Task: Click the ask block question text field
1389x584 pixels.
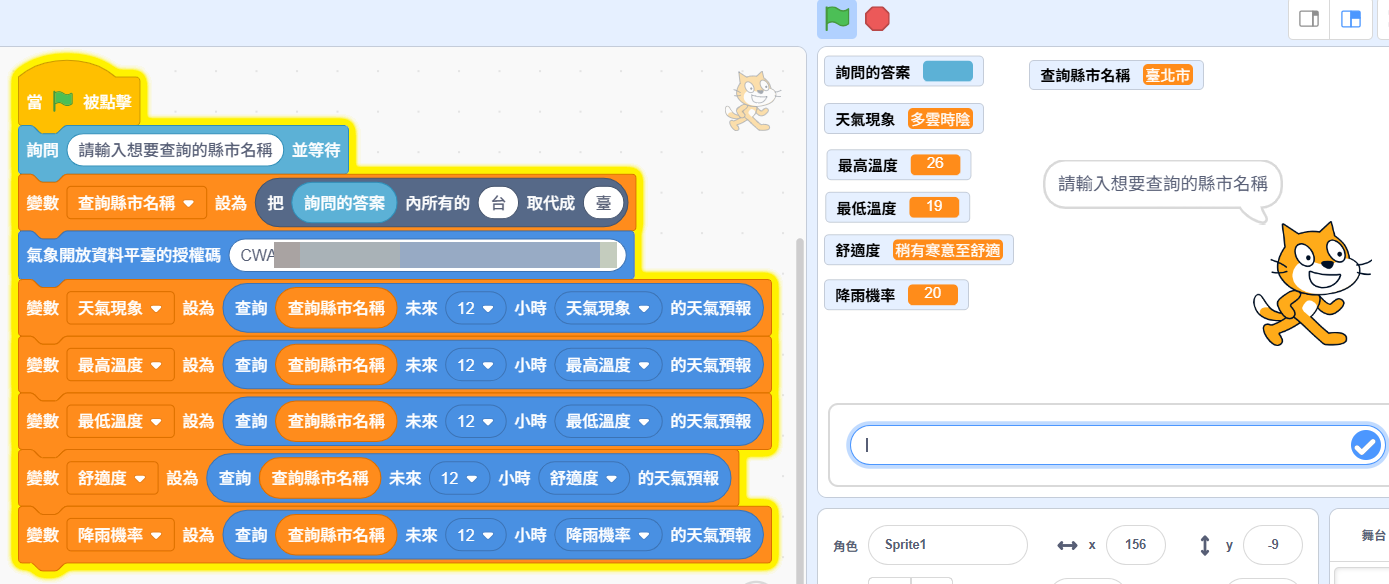Action: 175,151
